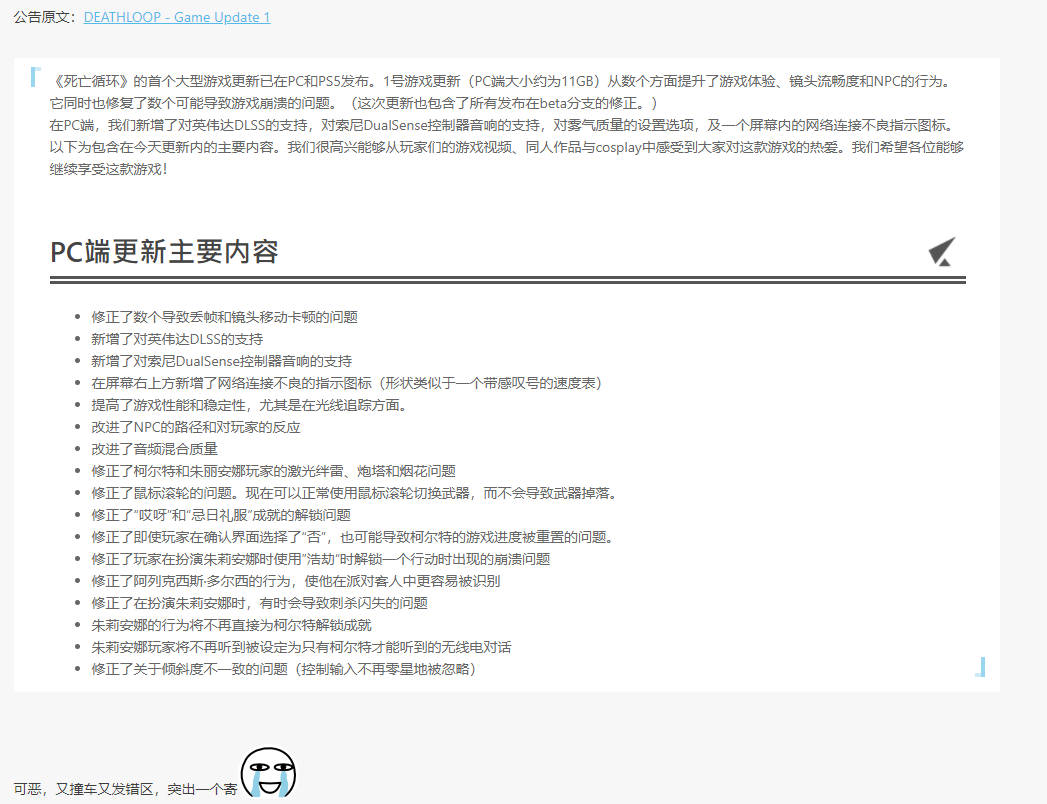Click the crying face emoji
The width and height of the screenshot is (1047, 804).
click(x=268, y=773)
